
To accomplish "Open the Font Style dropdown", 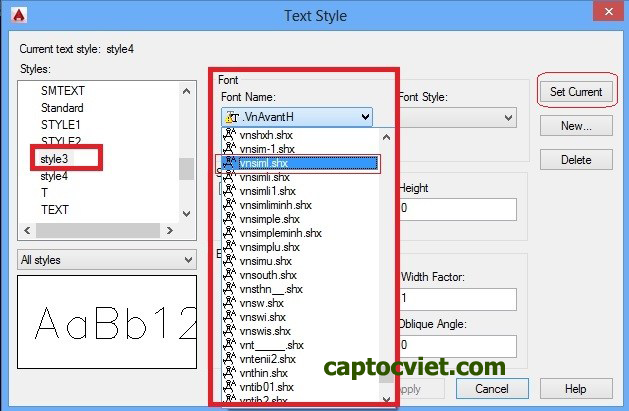I will (457, 118).
